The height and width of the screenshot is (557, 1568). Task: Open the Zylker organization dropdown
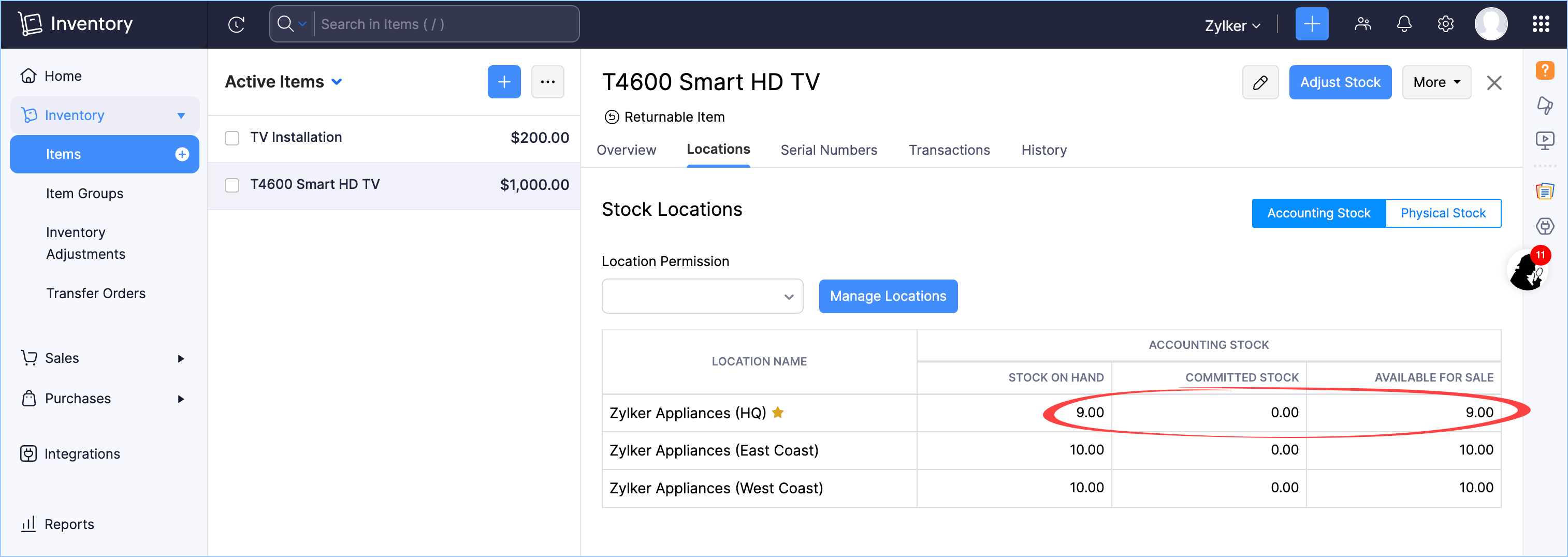[x=1232, y=25]
